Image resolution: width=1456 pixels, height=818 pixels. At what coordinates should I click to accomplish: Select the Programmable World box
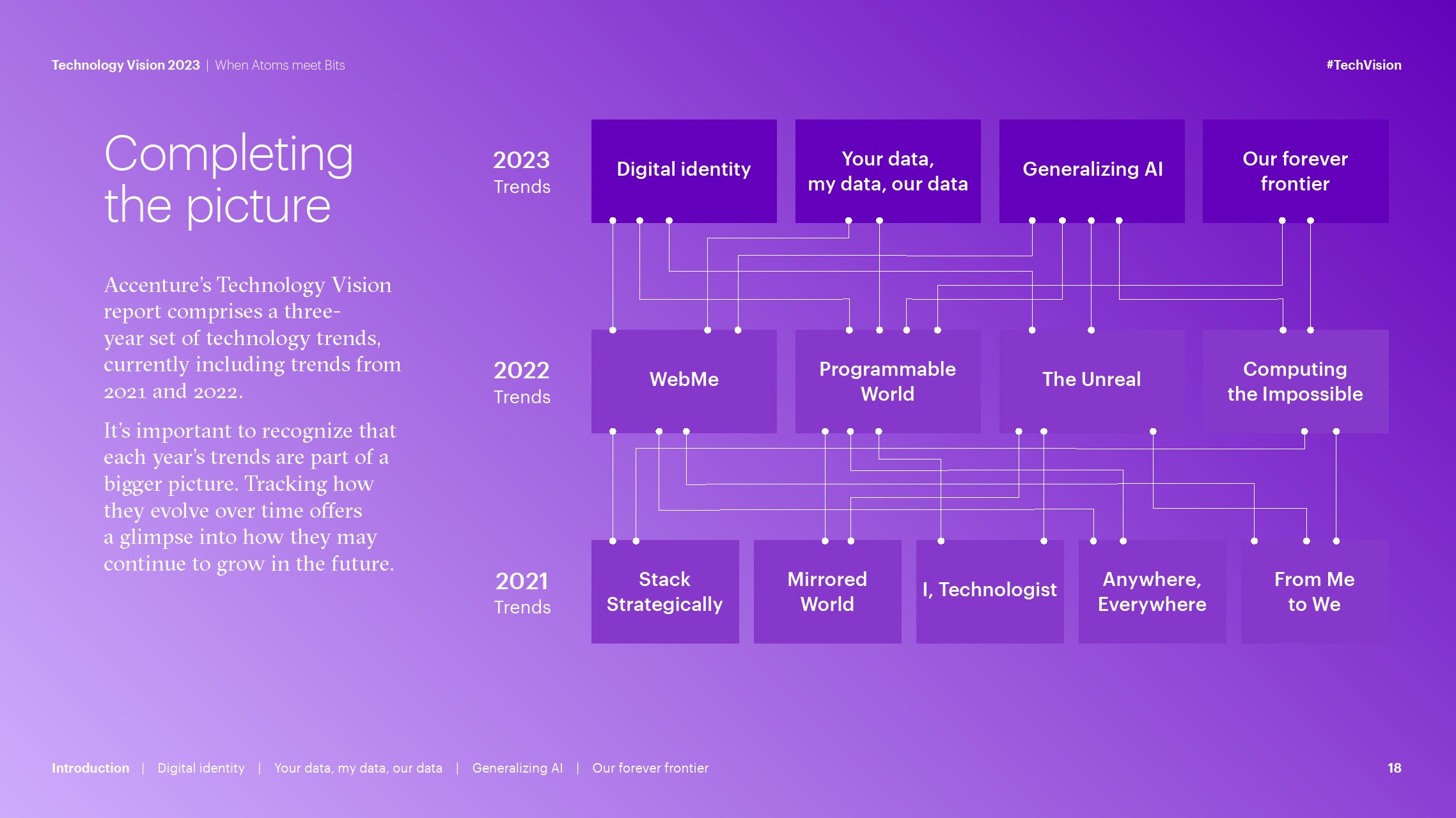[888, 381]
